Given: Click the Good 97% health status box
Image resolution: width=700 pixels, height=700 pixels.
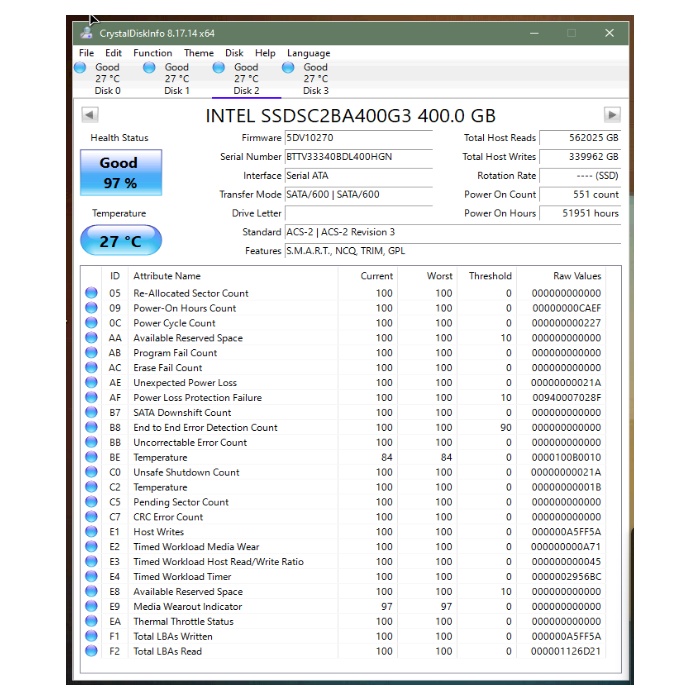Looking at the screenshot, I should (x=118, y=172).
